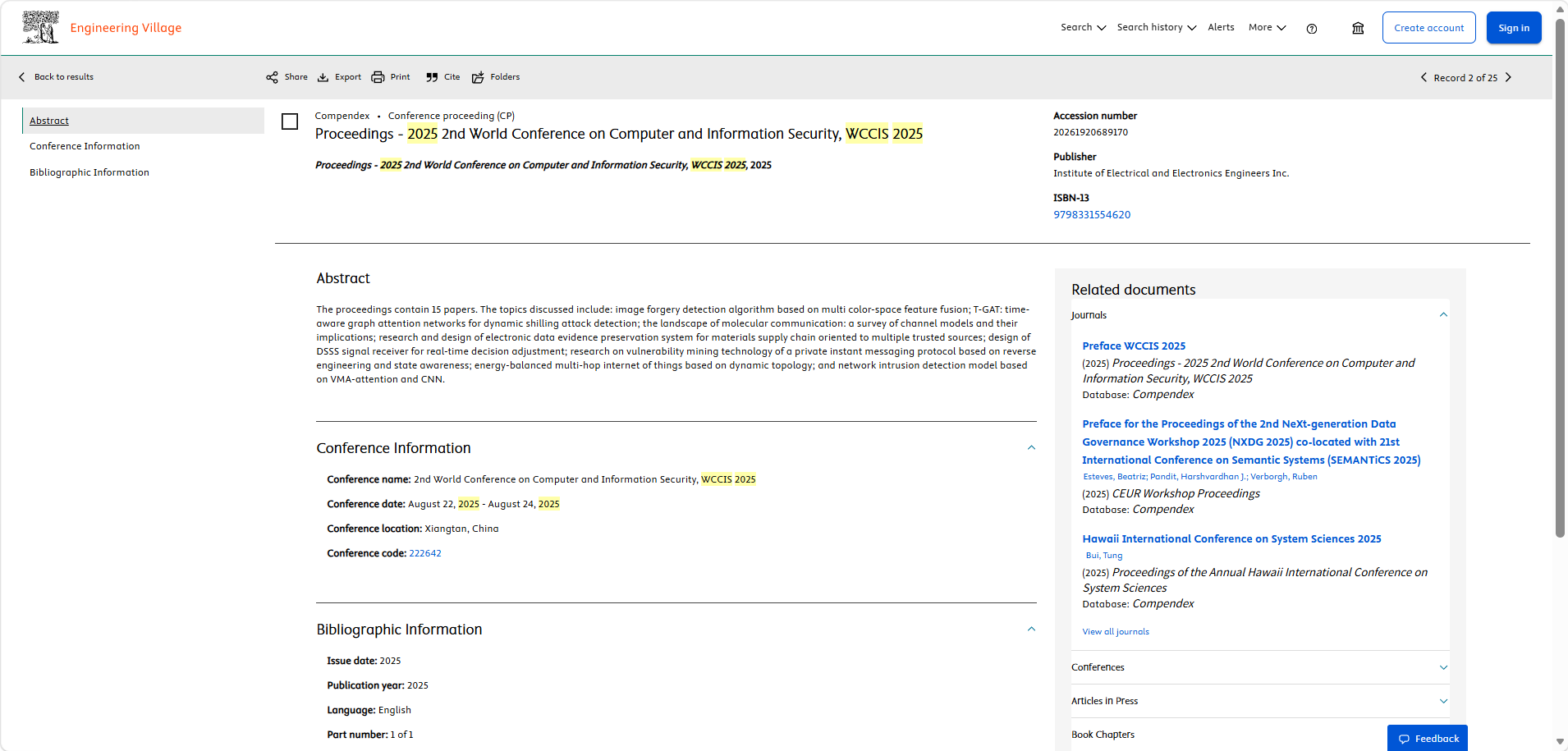Select the record checkbox beside the title
This screenshot has width=1568, height=751.
click(290, 121)
